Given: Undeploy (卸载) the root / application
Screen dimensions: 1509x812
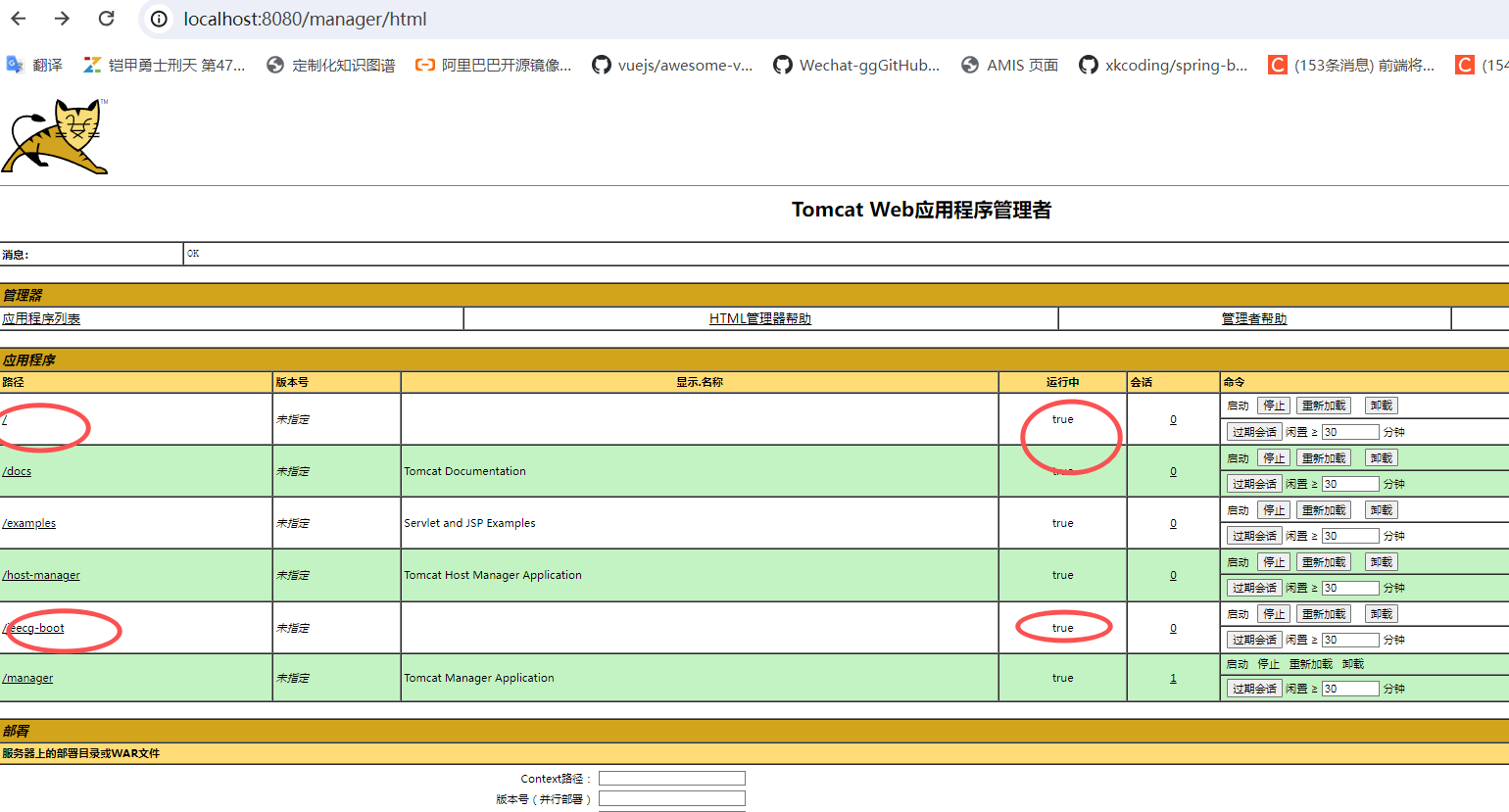Looking at the screenshot, I should coord(1382,406).
